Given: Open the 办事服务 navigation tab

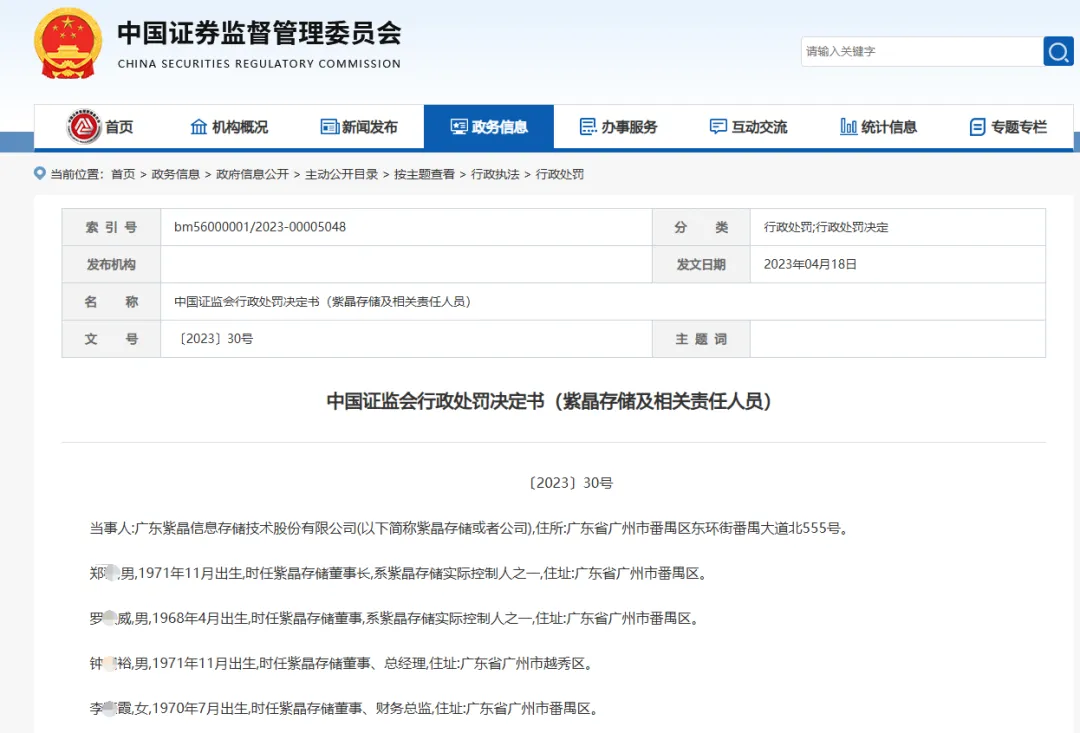Looking at the screenshot, I should [619, 127].
